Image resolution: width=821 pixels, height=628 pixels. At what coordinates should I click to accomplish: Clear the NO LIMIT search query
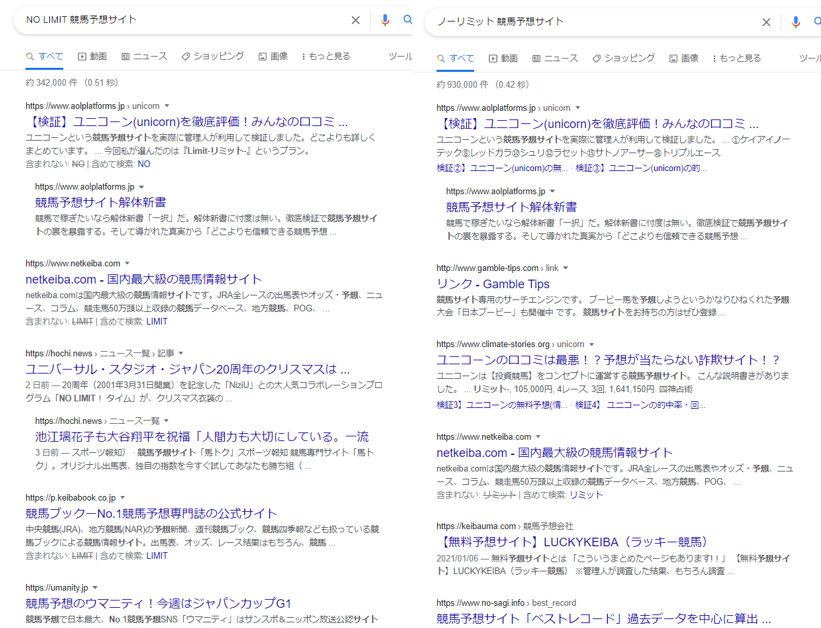pyautogui.click(x=356, y=20)
